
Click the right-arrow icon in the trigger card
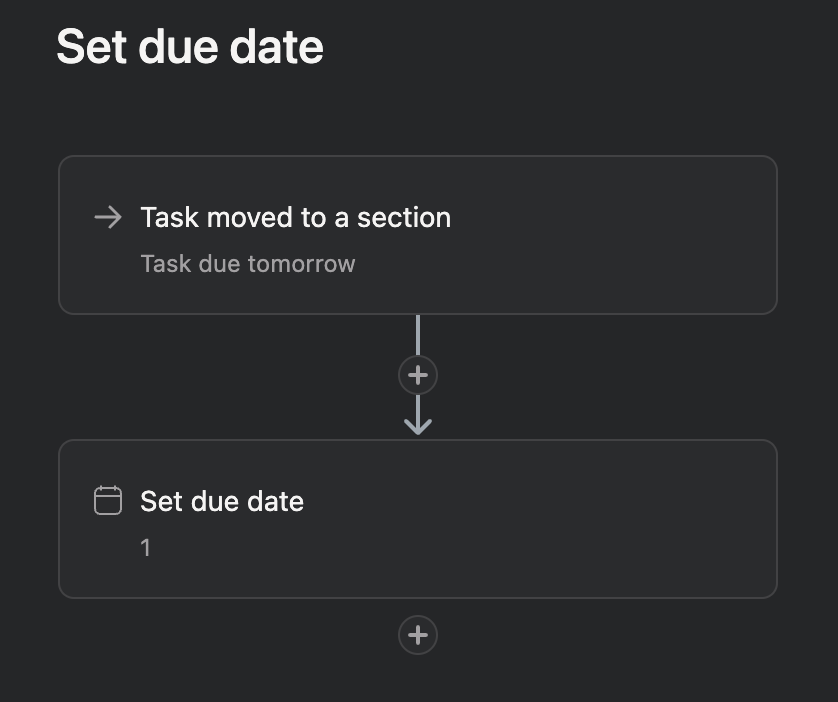107,217
